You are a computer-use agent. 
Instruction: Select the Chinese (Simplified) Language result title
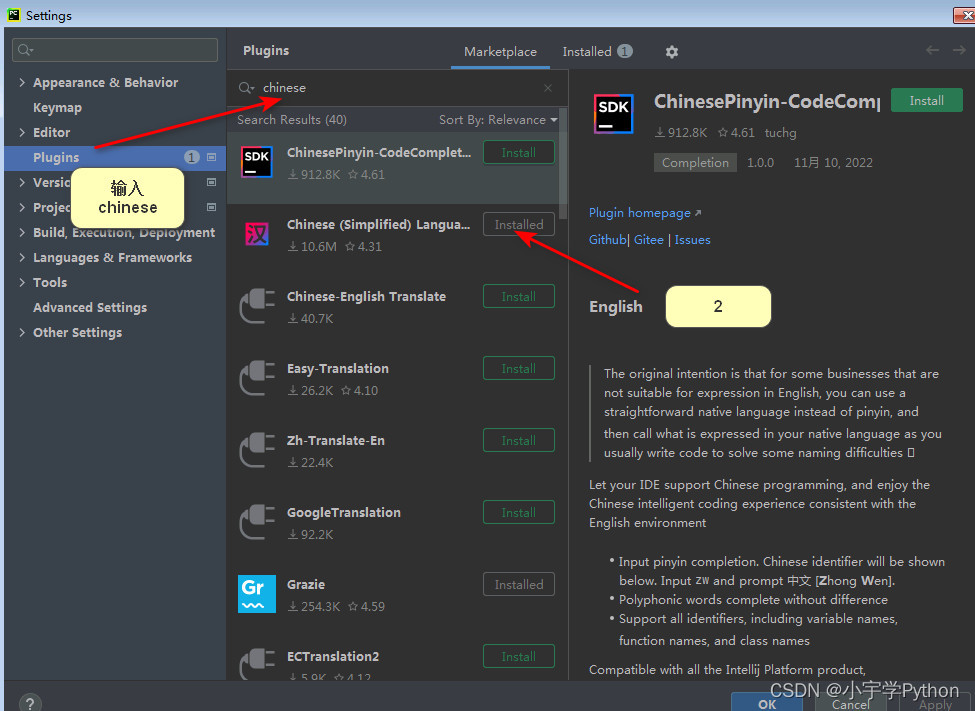[x=378, y=225]
